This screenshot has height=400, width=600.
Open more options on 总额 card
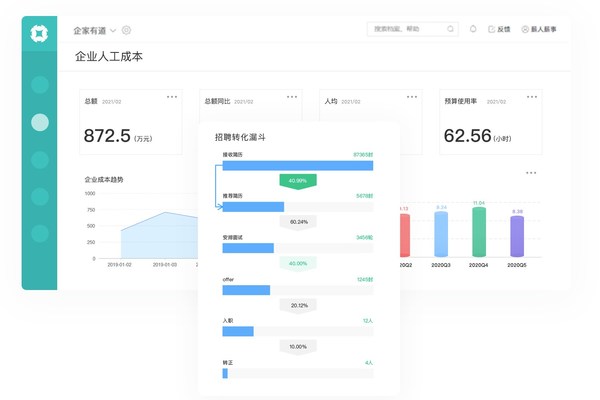coord(172,97)
